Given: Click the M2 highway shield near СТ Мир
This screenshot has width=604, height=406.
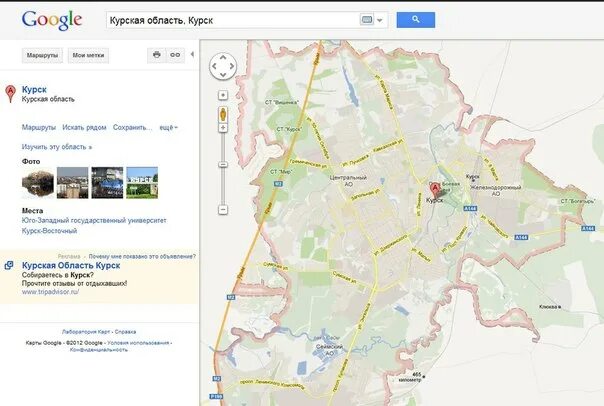Looking at the screenshot, I should coord(279,184).
